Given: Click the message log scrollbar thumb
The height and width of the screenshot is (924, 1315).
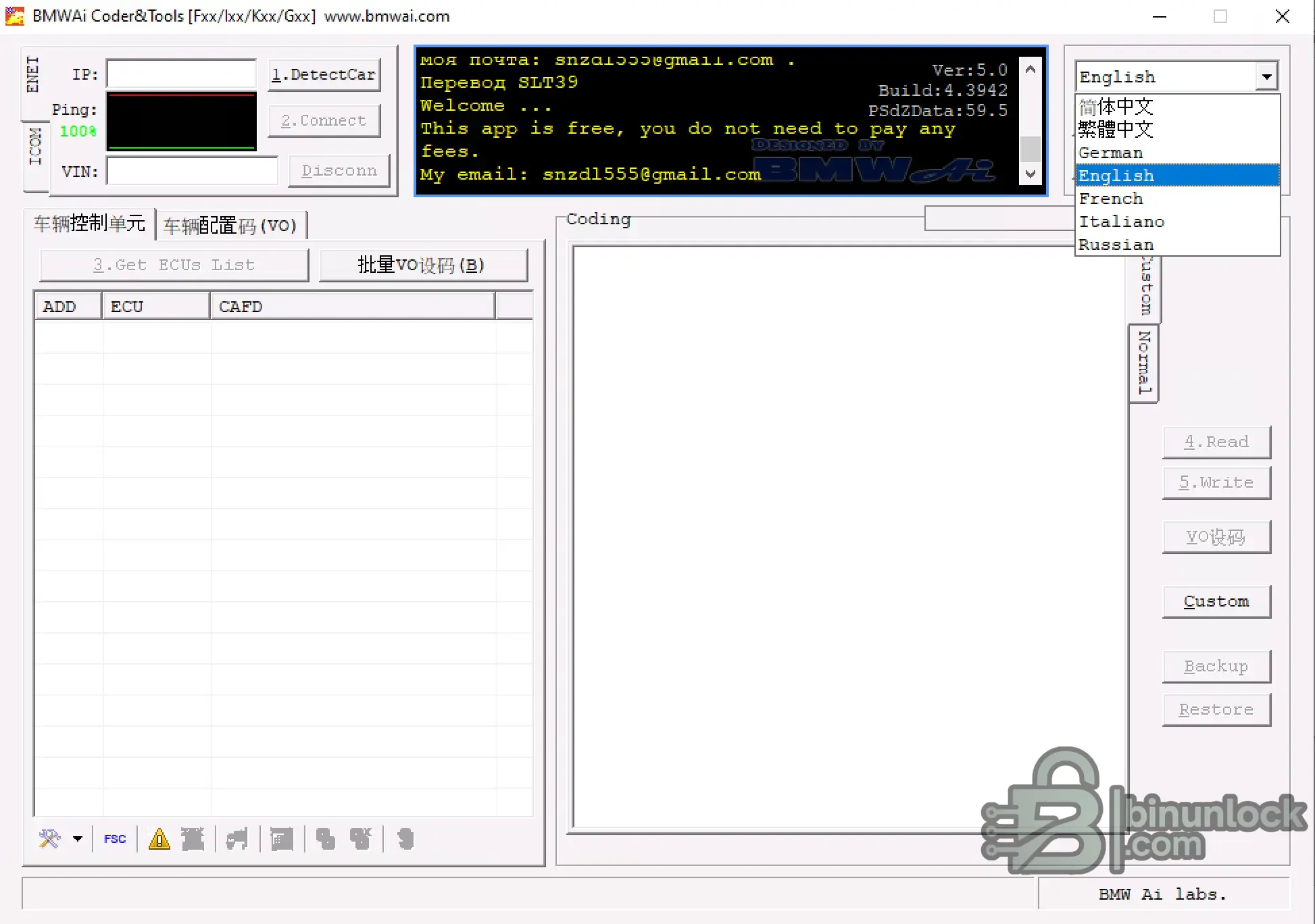Looking at the screenshot, I should (1031, 149).
